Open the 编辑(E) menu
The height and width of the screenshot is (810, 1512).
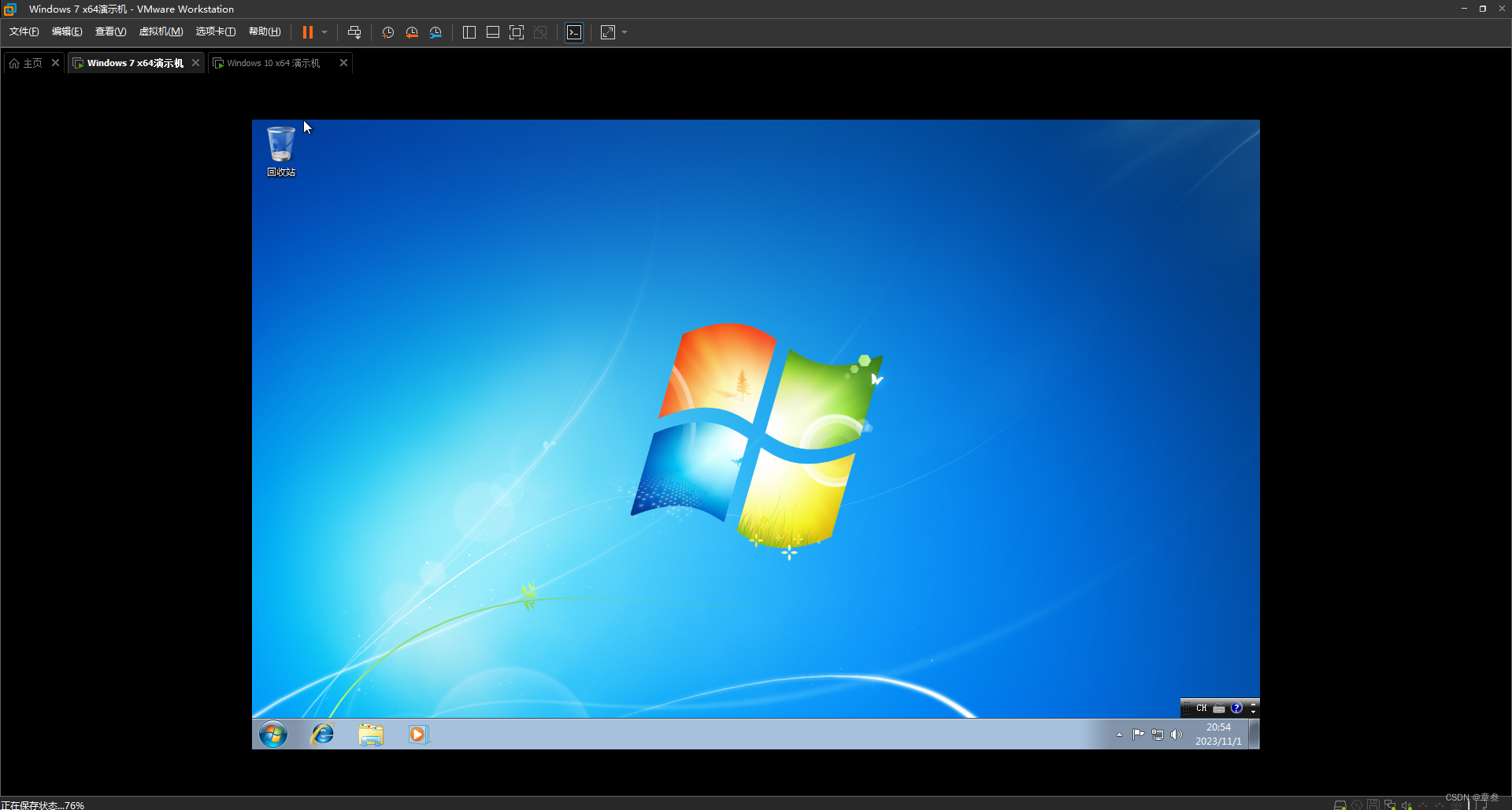[67, 31]
